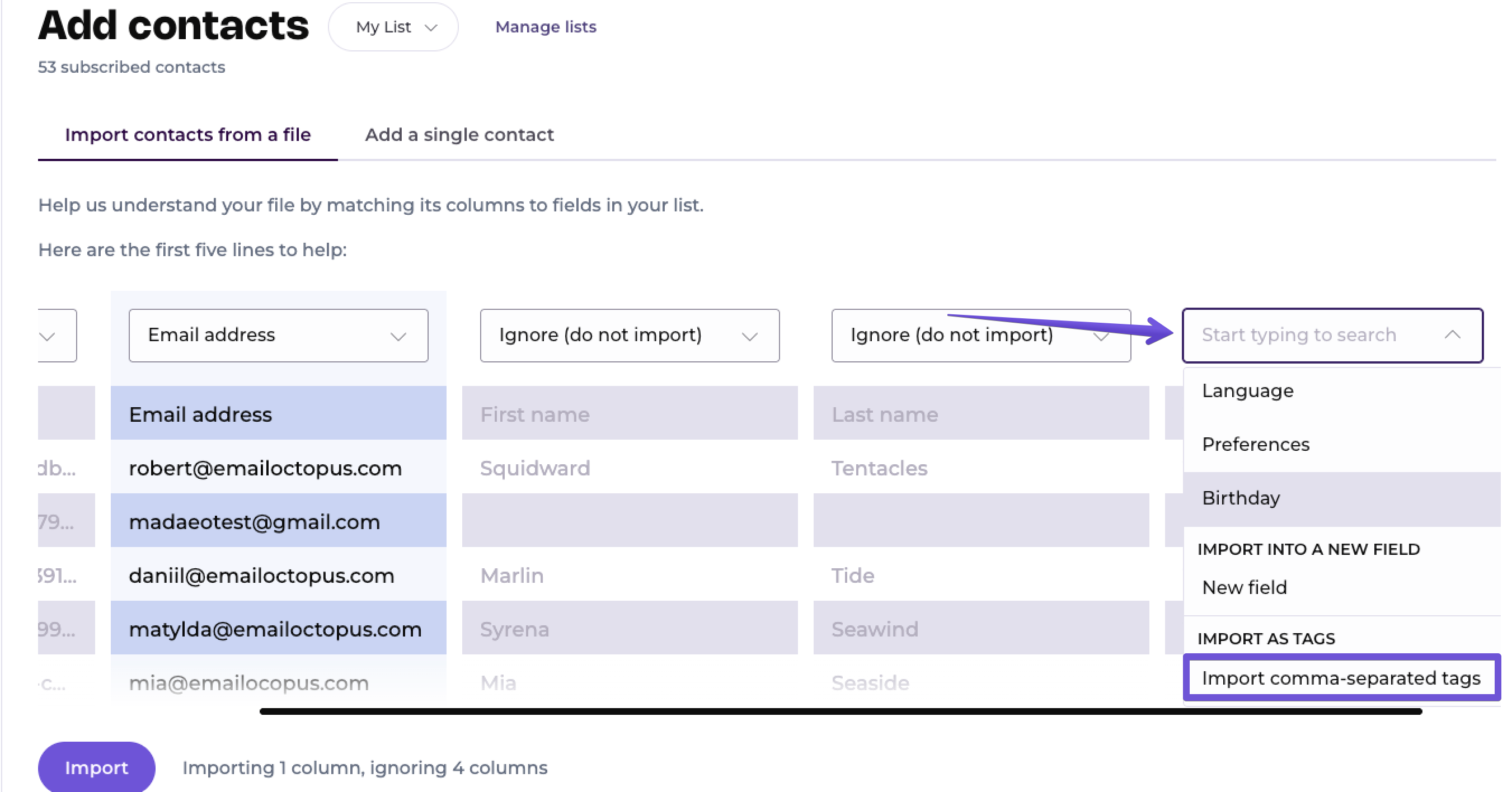Click the Email address header cell
This screenshot has width=1512, height=792.
click(x=278, y=415)
